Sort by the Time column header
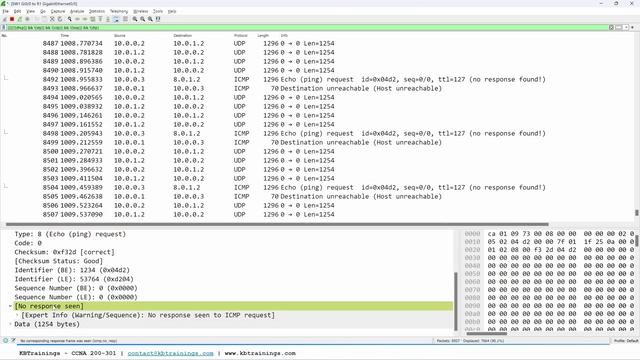The width and height of the screenshot is (640, 360). pyautogui.click(x=65, y=36)
